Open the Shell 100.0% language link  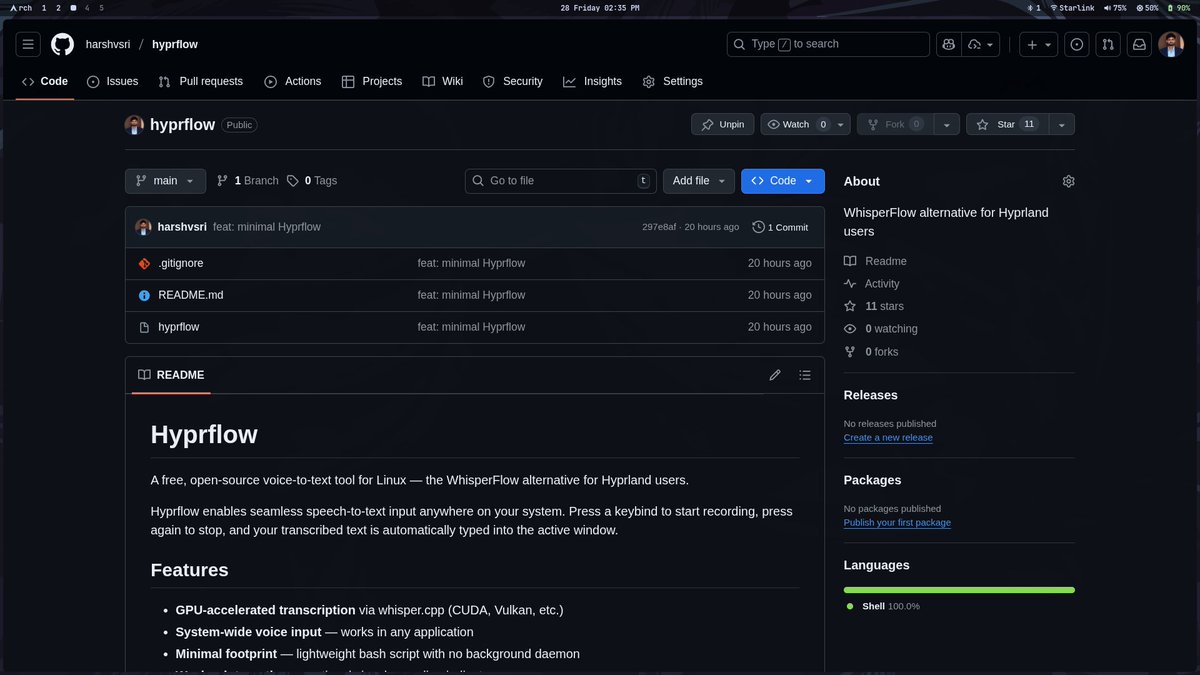(883, 606)
